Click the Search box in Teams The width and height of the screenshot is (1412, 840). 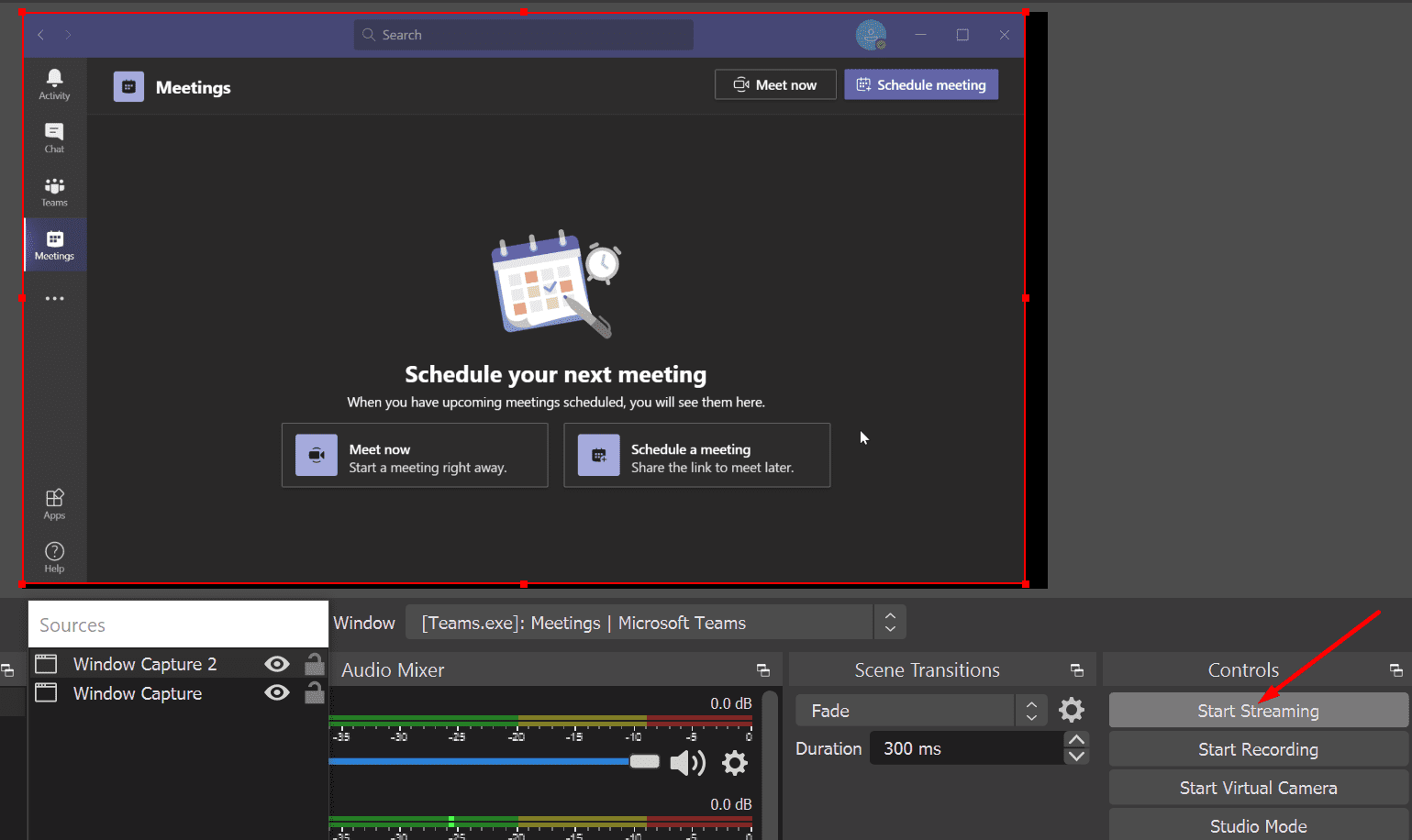coord(524,35)
